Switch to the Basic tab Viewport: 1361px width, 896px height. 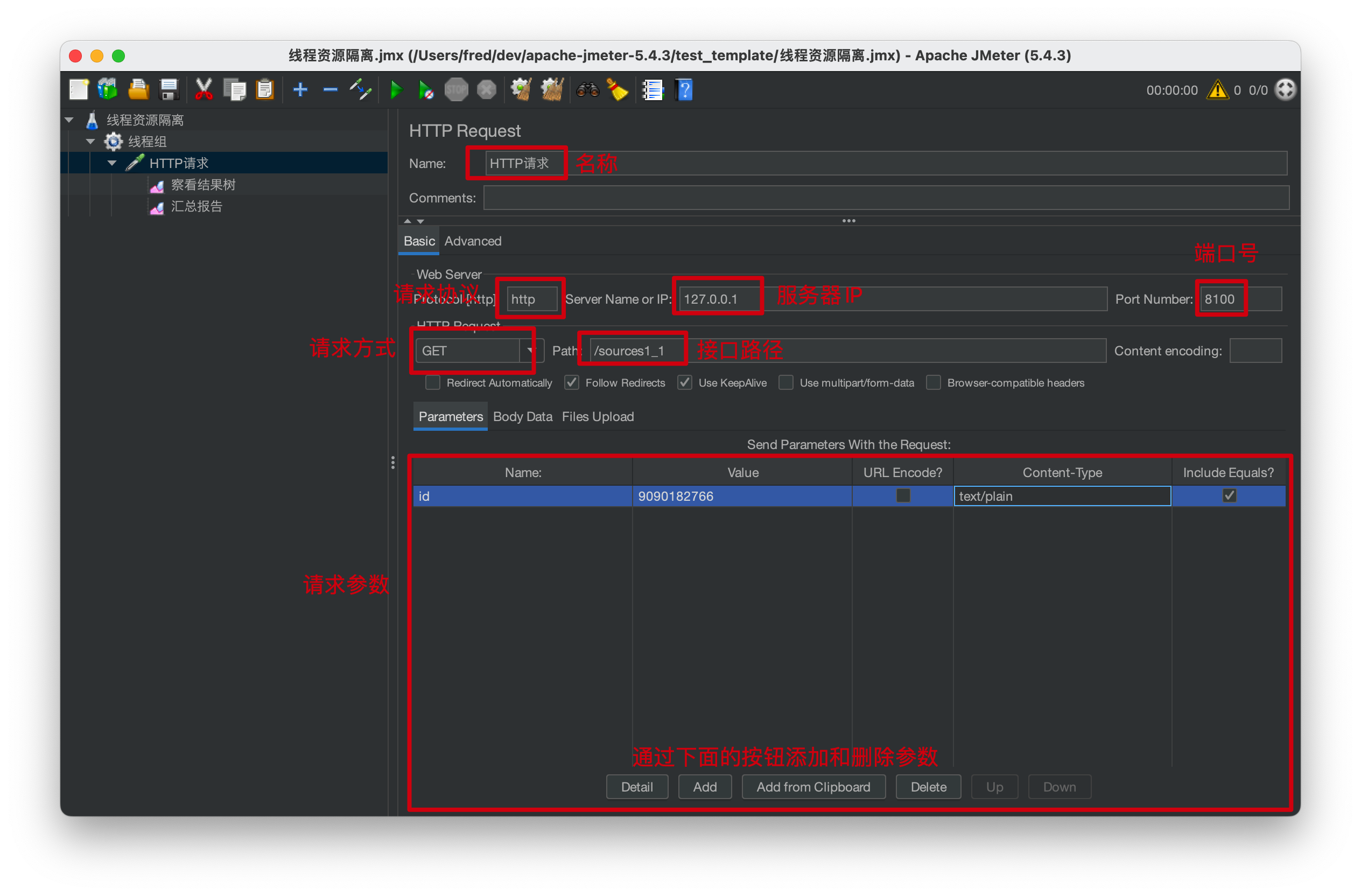pyautogui.click(x=419, y=241)
